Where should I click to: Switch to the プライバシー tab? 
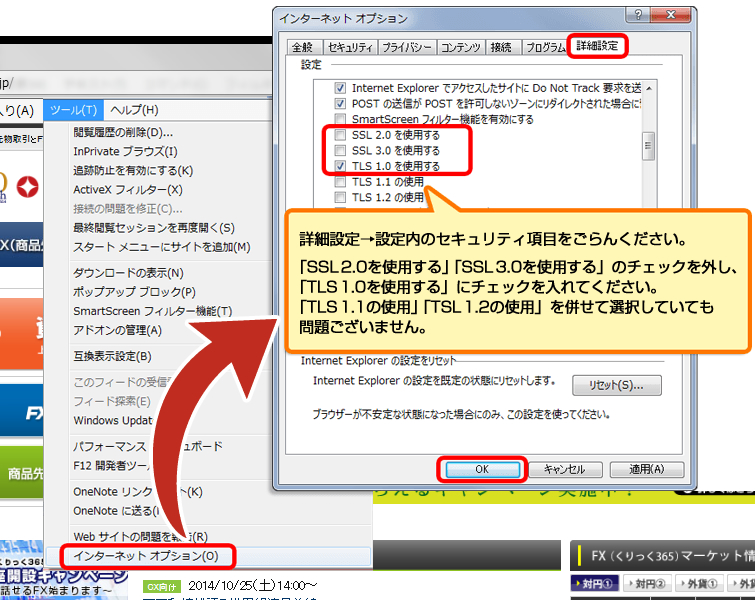pos(407,47)
